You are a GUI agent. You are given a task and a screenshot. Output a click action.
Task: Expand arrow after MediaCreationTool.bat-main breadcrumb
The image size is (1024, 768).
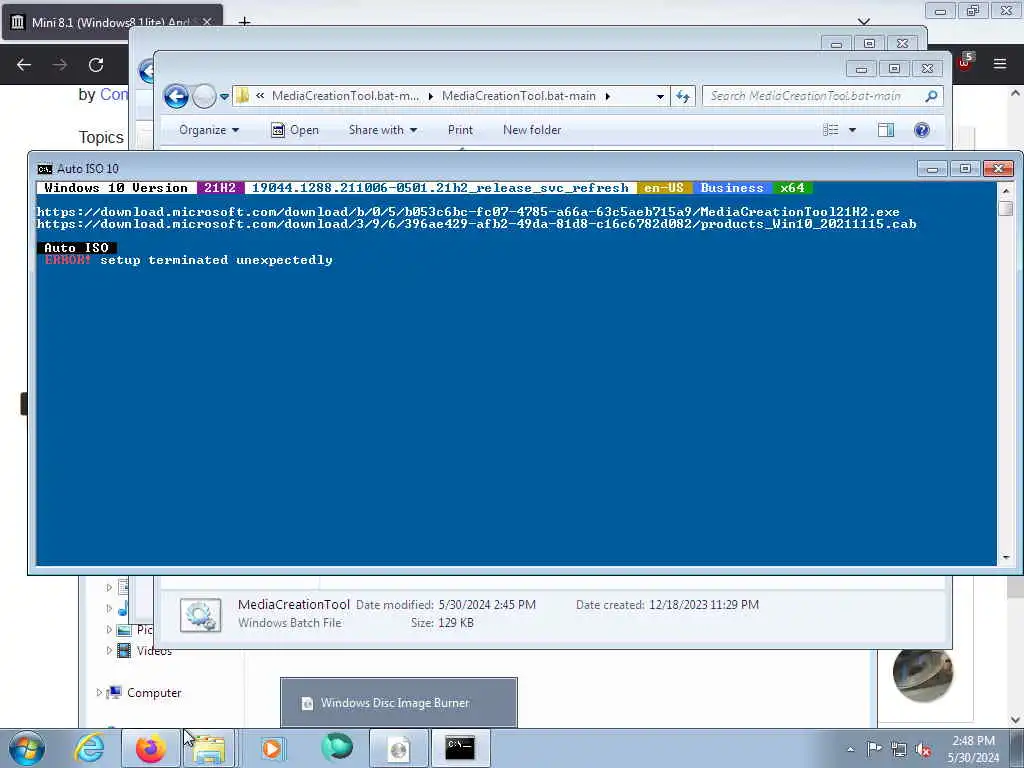(x=607, y=96)
